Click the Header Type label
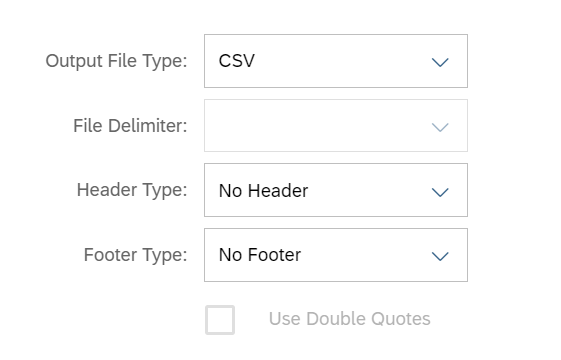Viewport: 561px width, 360px height. tap(132, 190)
